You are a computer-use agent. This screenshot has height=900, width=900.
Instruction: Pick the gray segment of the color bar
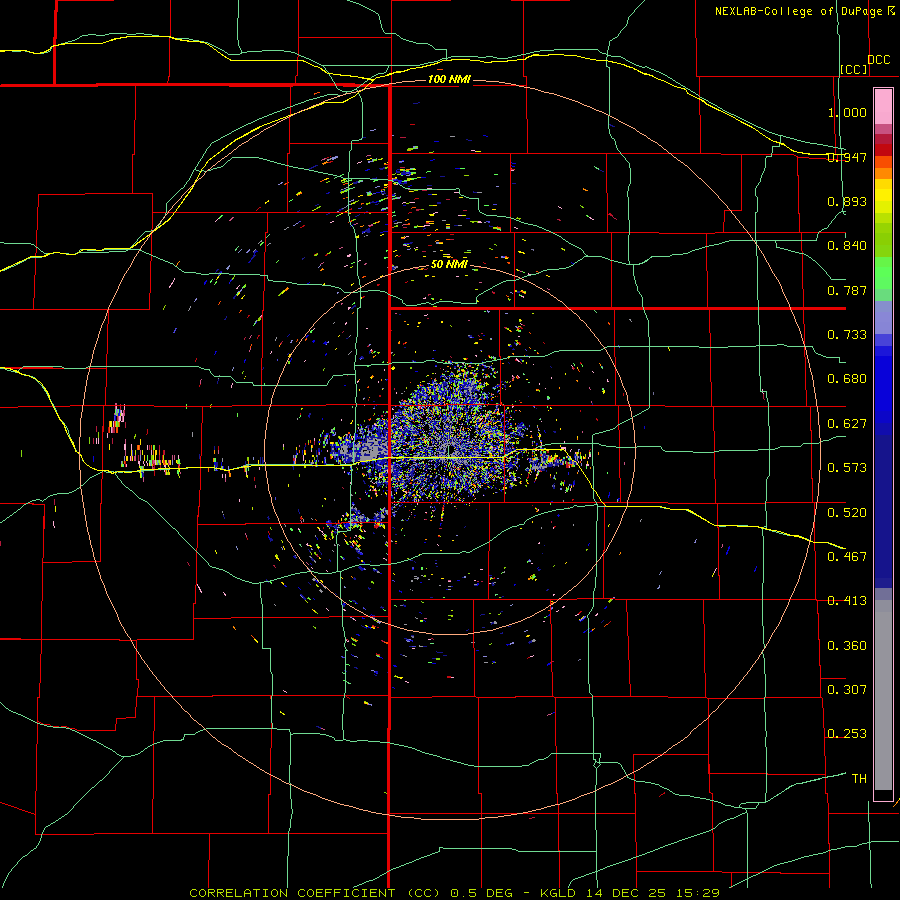point(883,695)
